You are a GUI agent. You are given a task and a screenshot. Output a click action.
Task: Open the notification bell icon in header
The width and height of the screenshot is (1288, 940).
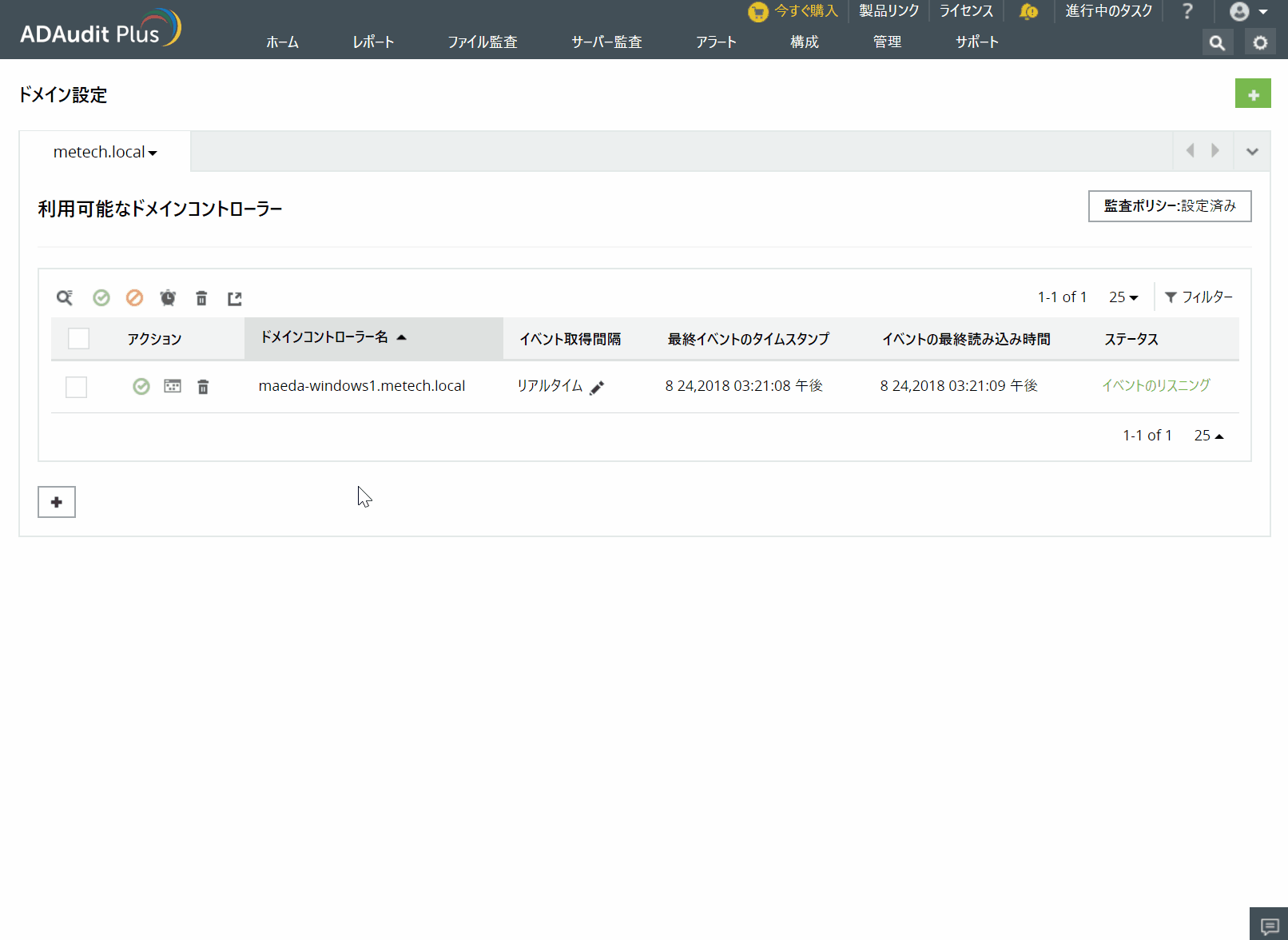(1028, 11)
